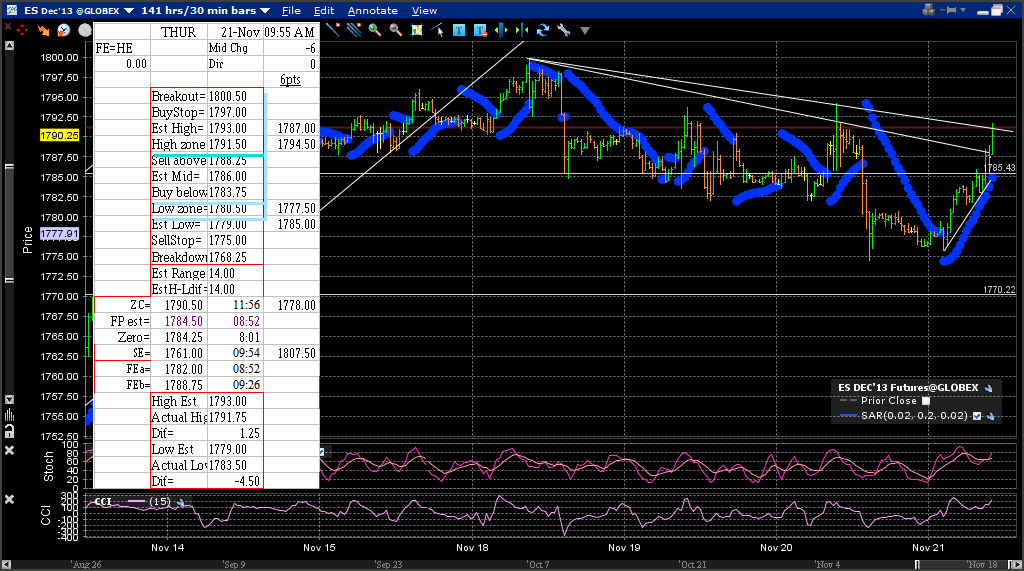Image resolution: width=1024 pixels, height=571 pixels.
Task: Click the chart window icon in title bar
Action: [12, 10]
